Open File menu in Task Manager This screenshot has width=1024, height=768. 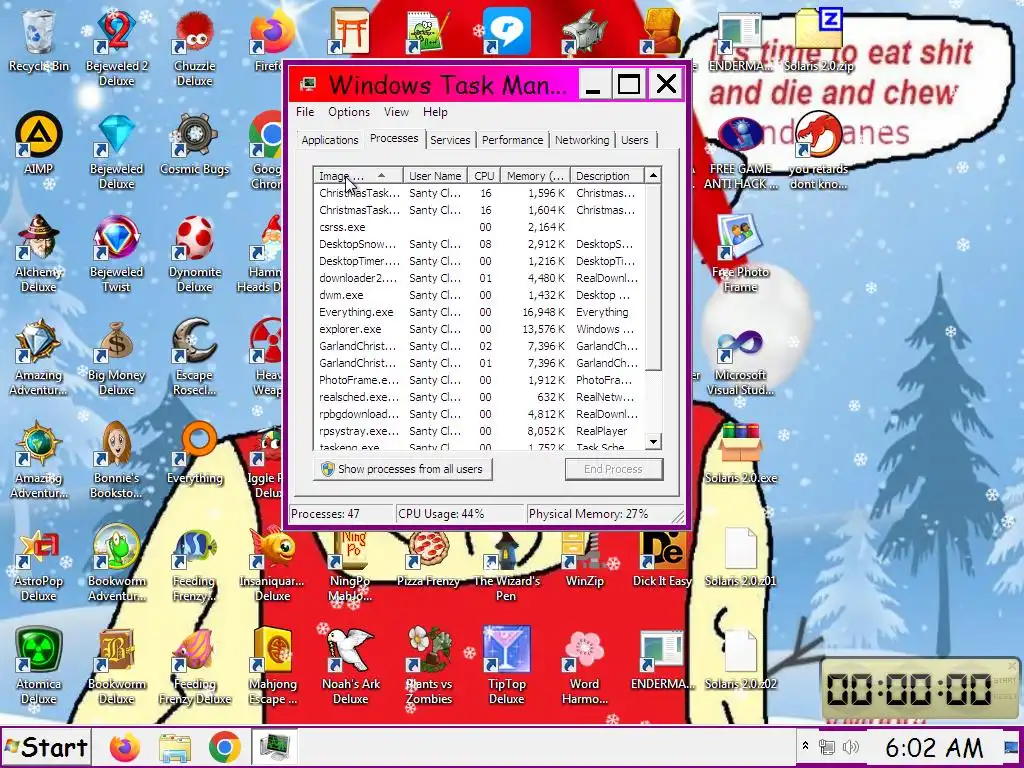tap(305, 112)
